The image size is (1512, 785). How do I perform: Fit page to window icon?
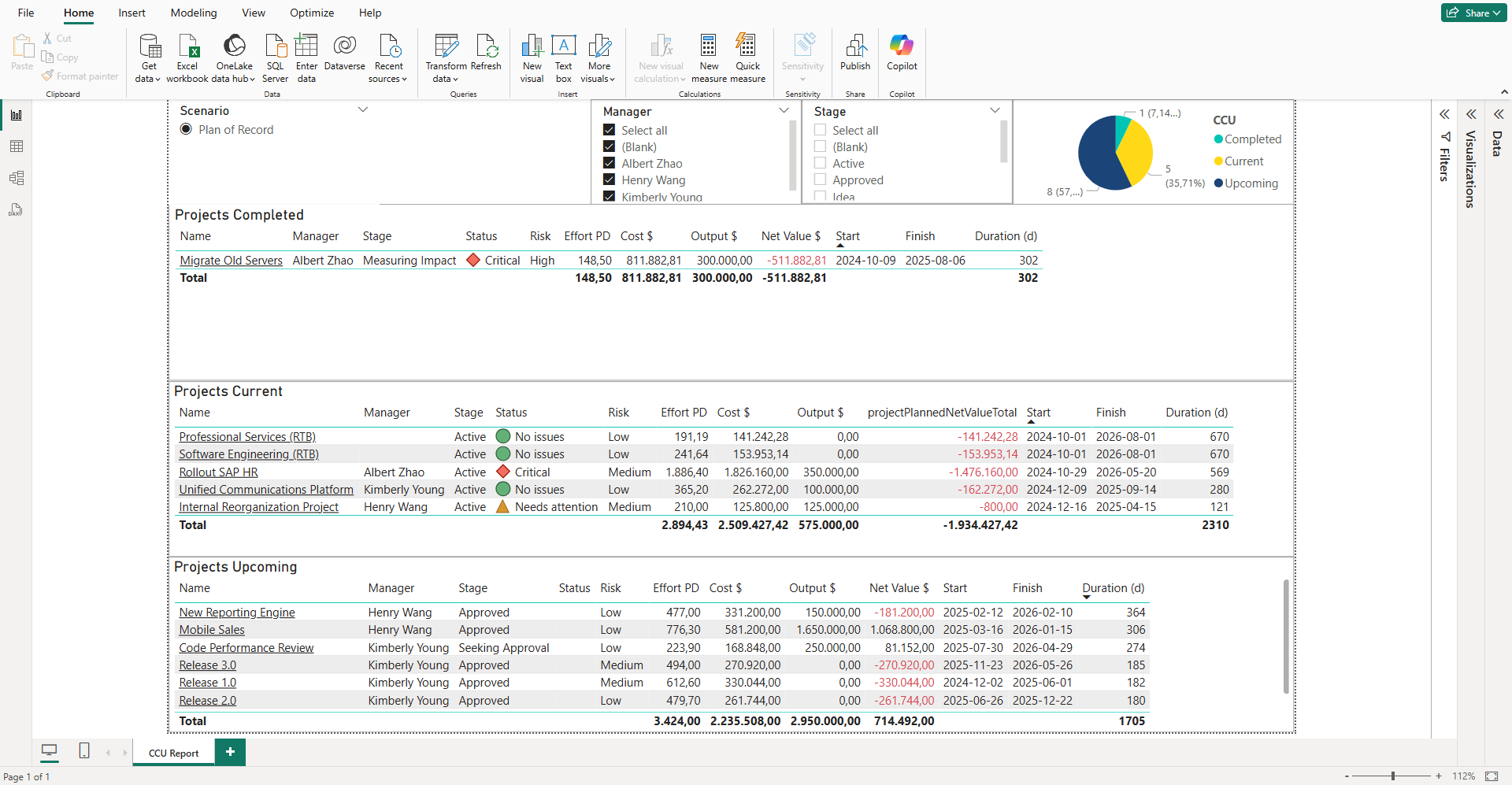[x=1492, y=776]
